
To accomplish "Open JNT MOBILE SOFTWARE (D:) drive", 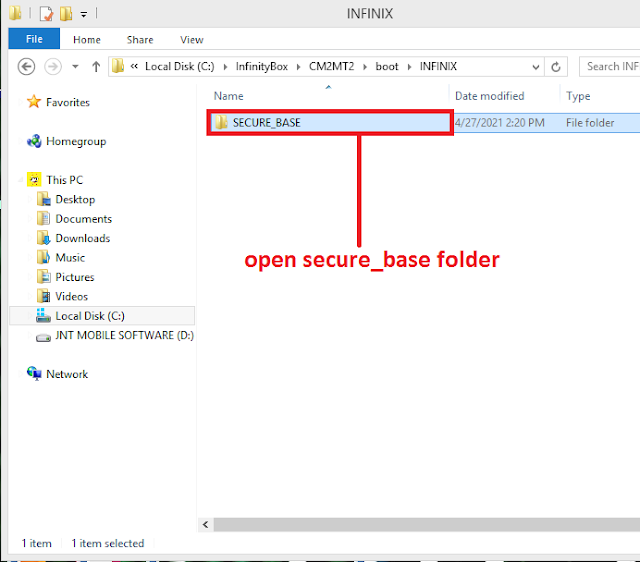I will coord(124,335).
